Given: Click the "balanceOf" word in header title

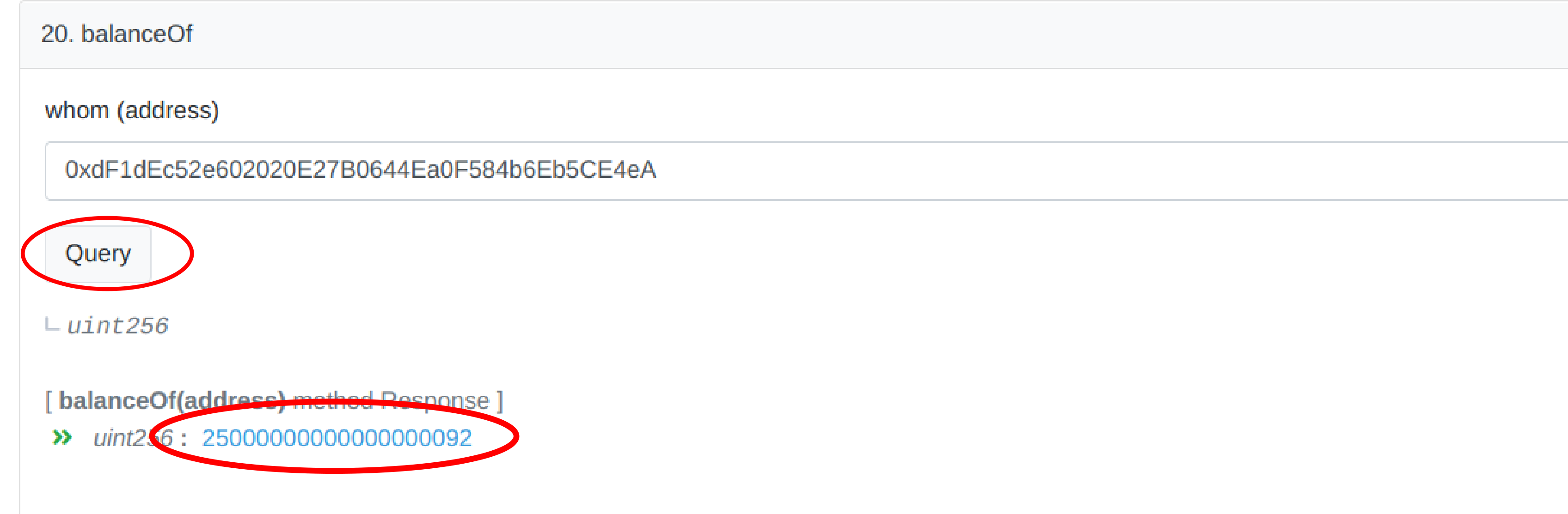Looking at the screenshot, I should [137, 34].
